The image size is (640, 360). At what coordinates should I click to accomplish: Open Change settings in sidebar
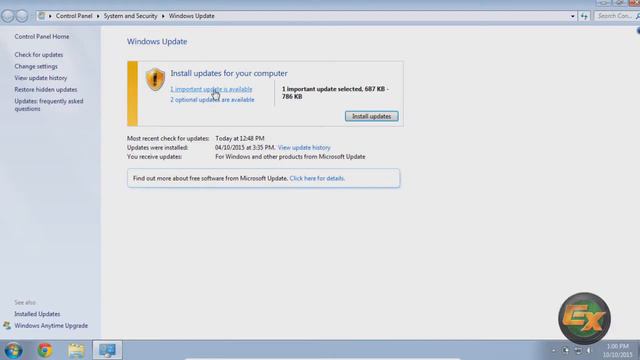coord(36,66)
